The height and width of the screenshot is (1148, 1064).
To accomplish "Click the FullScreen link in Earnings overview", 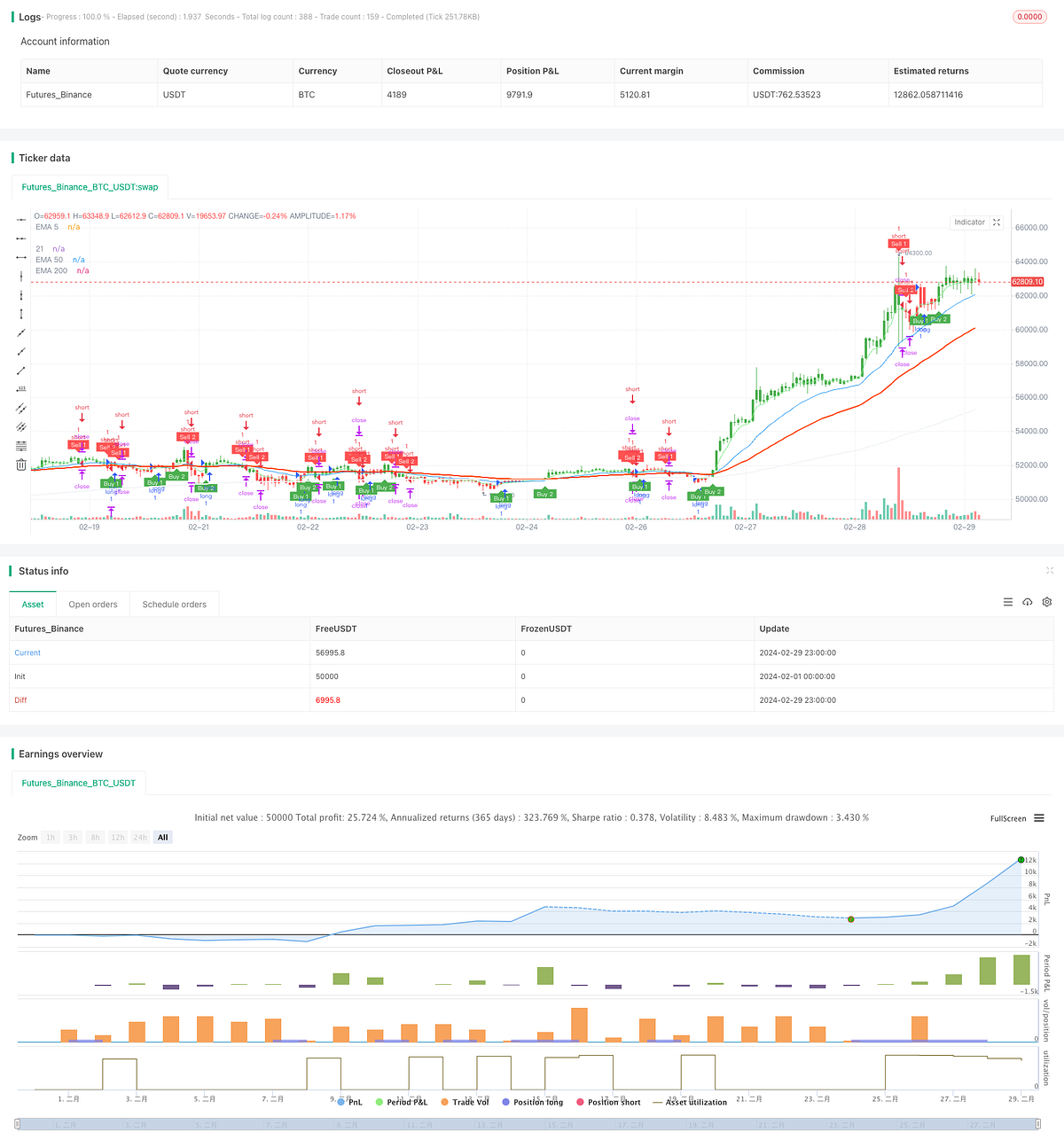I will pyautogui.click(x=1006, y=818).
